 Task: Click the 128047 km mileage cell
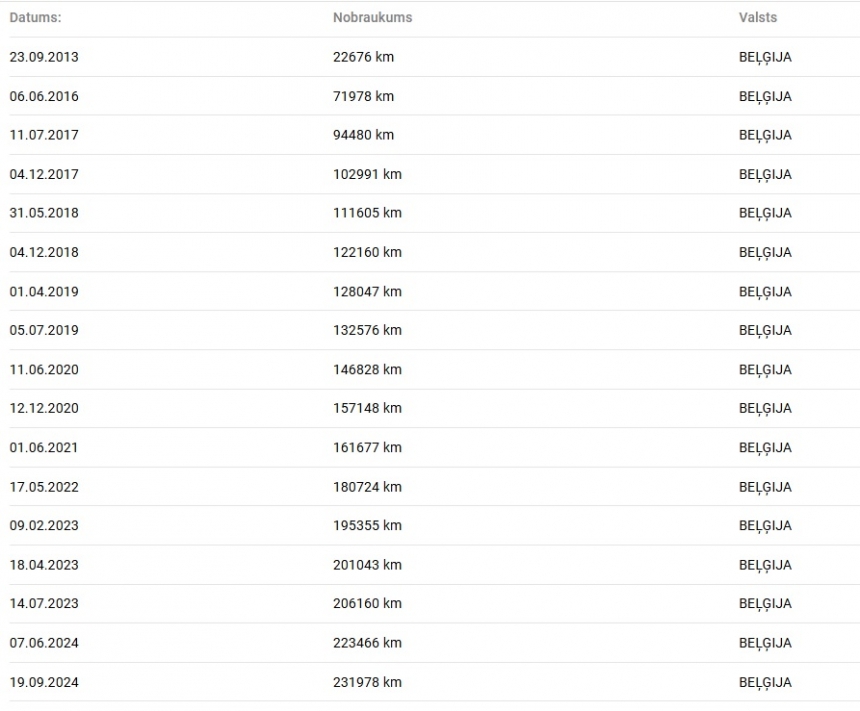pyautogui.click(x=367, y=291)
